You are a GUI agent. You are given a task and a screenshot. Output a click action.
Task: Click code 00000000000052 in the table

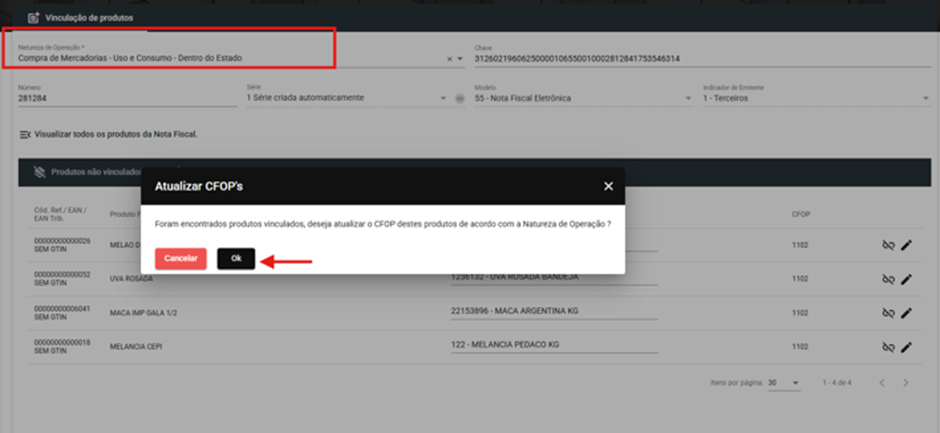(62, 275)
